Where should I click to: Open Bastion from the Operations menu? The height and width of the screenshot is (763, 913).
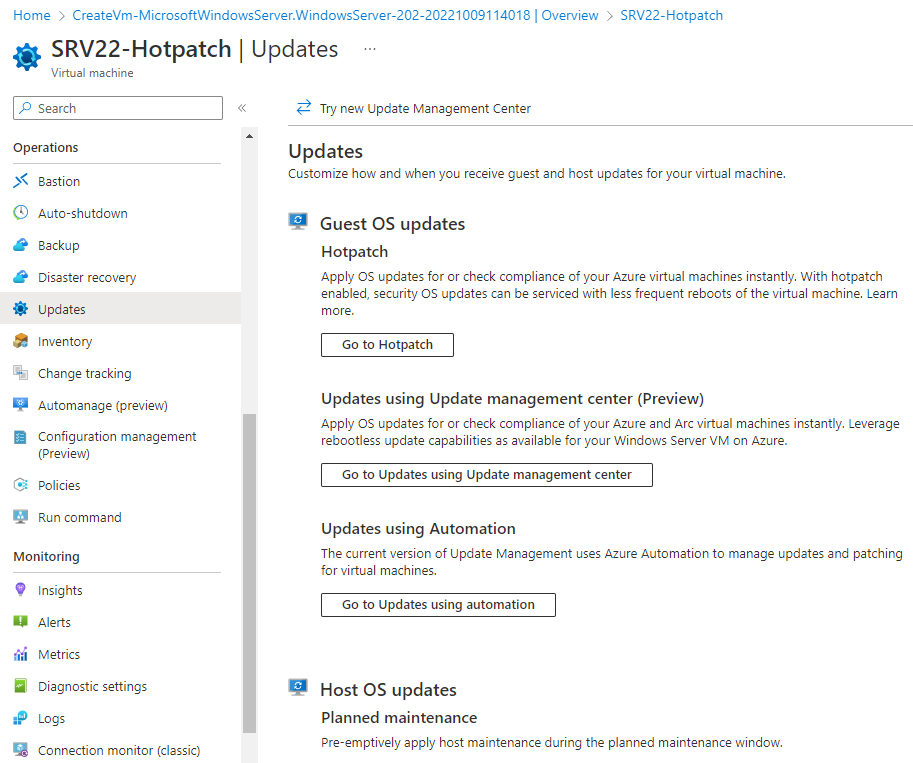pyautogui.click(x=58, y=181)
